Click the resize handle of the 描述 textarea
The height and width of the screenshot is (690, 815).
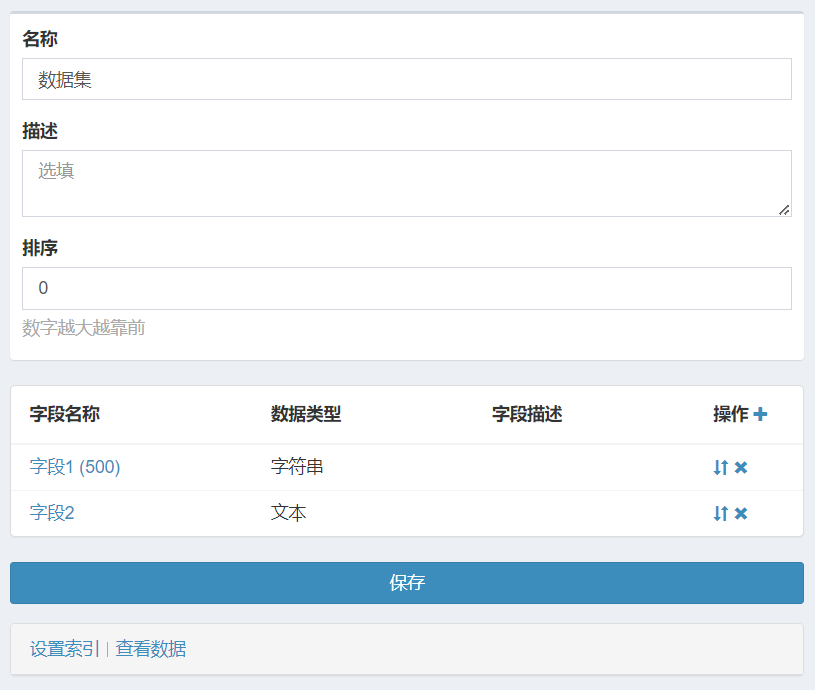784,209
